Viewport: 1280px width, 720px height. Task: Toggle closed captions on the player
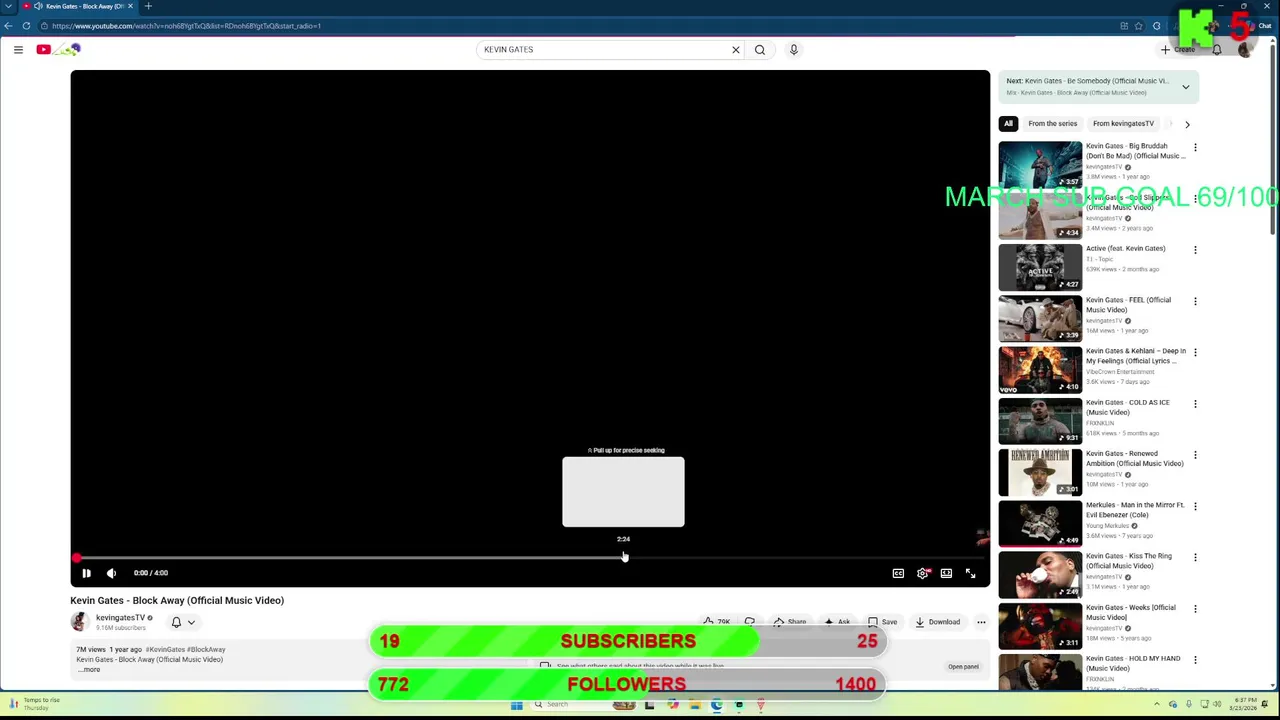898,573
